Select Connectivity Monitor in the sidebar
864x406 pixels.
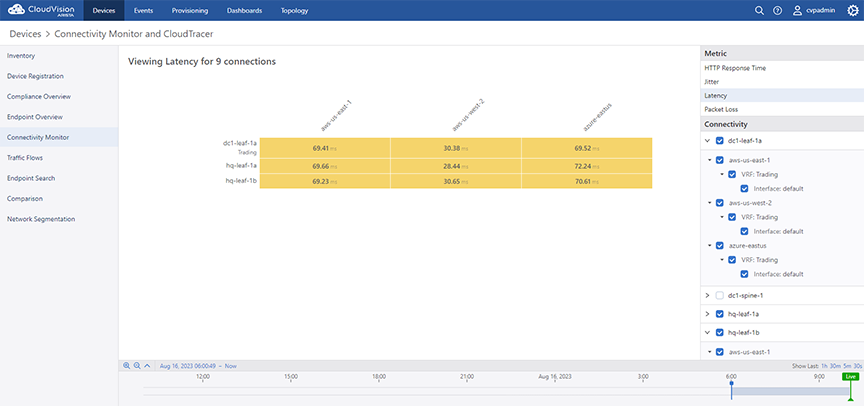59,137
